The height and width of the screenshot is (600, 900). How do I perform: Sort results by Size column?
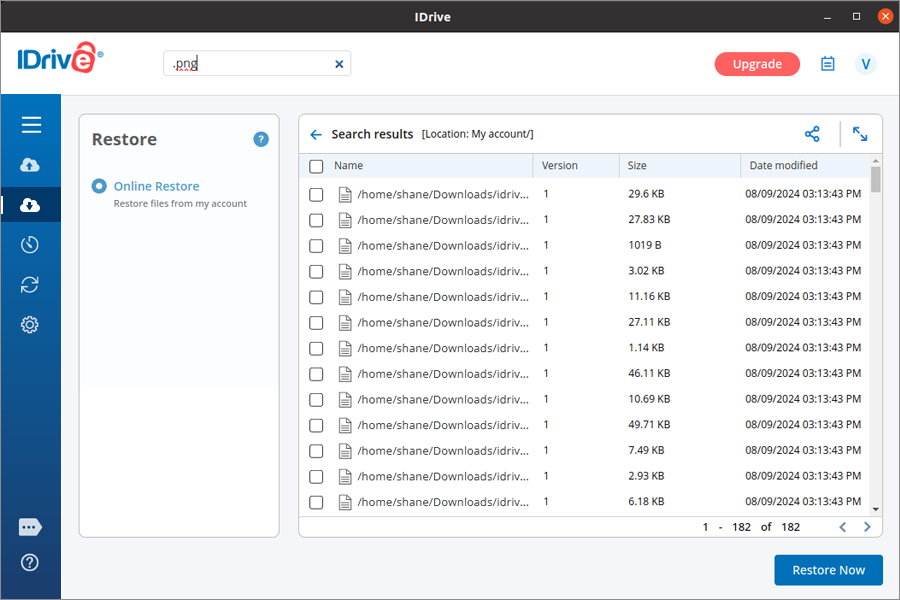[637, 166]
